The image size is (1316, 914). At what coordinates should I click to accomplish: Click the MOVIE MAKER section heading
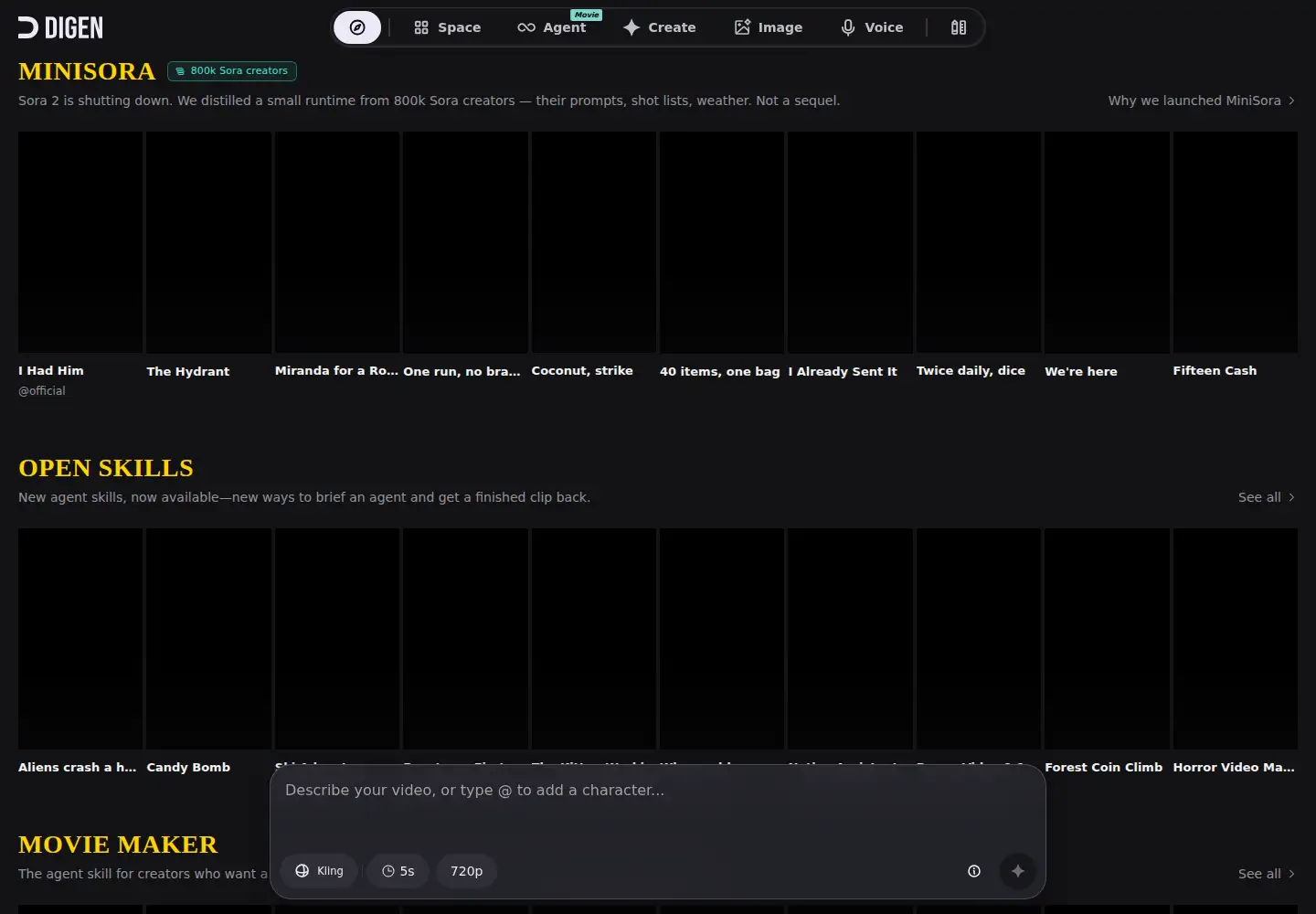point(118,845)
